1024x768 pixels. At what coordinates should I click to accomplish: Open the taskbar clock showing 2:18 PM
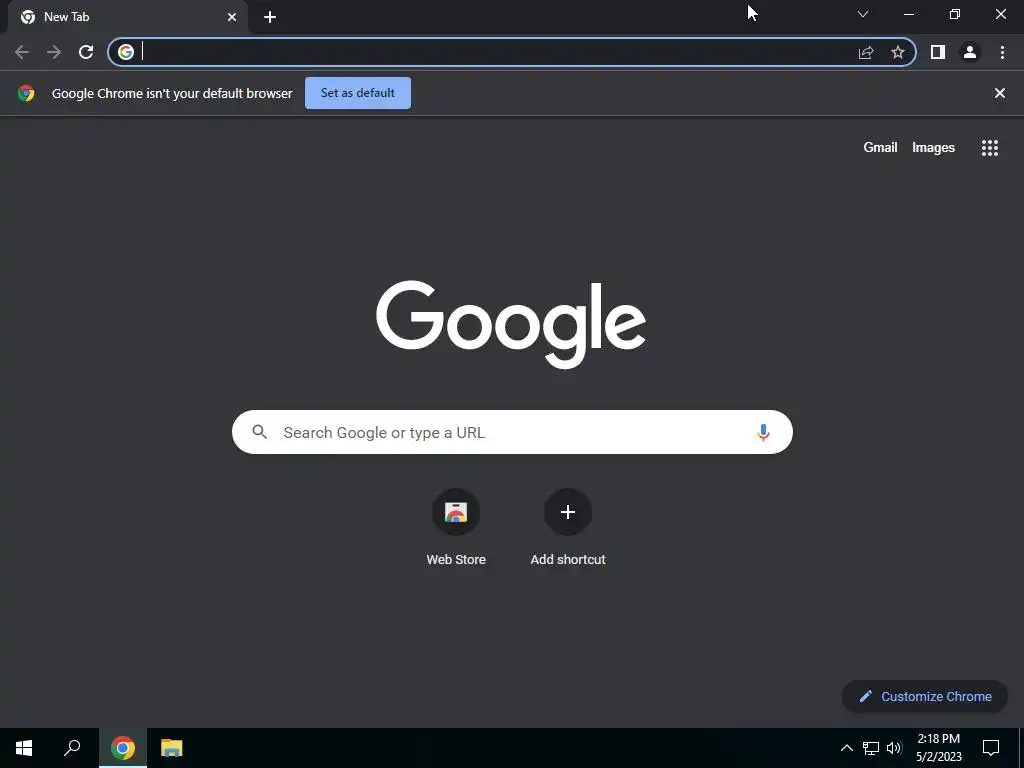point(938,748)
